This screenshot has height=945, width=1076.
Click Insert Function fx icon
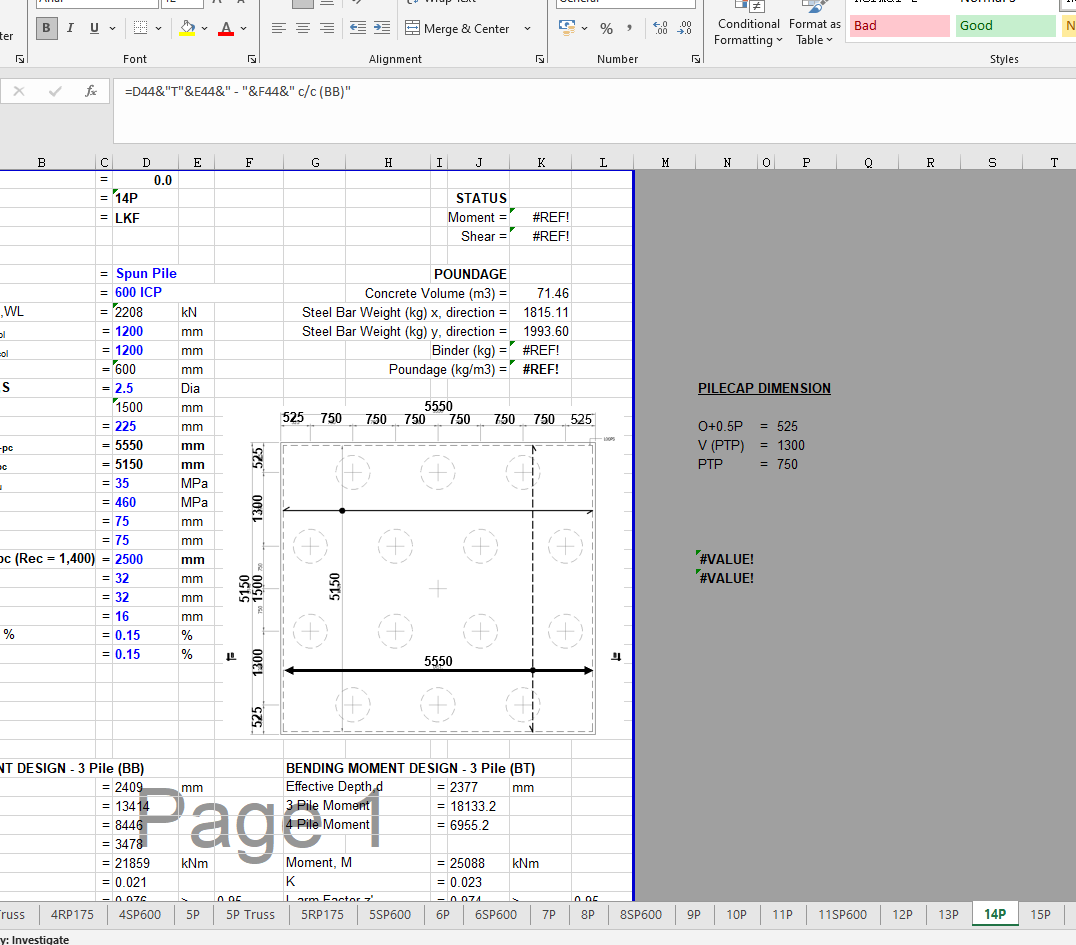pos(91,91)
